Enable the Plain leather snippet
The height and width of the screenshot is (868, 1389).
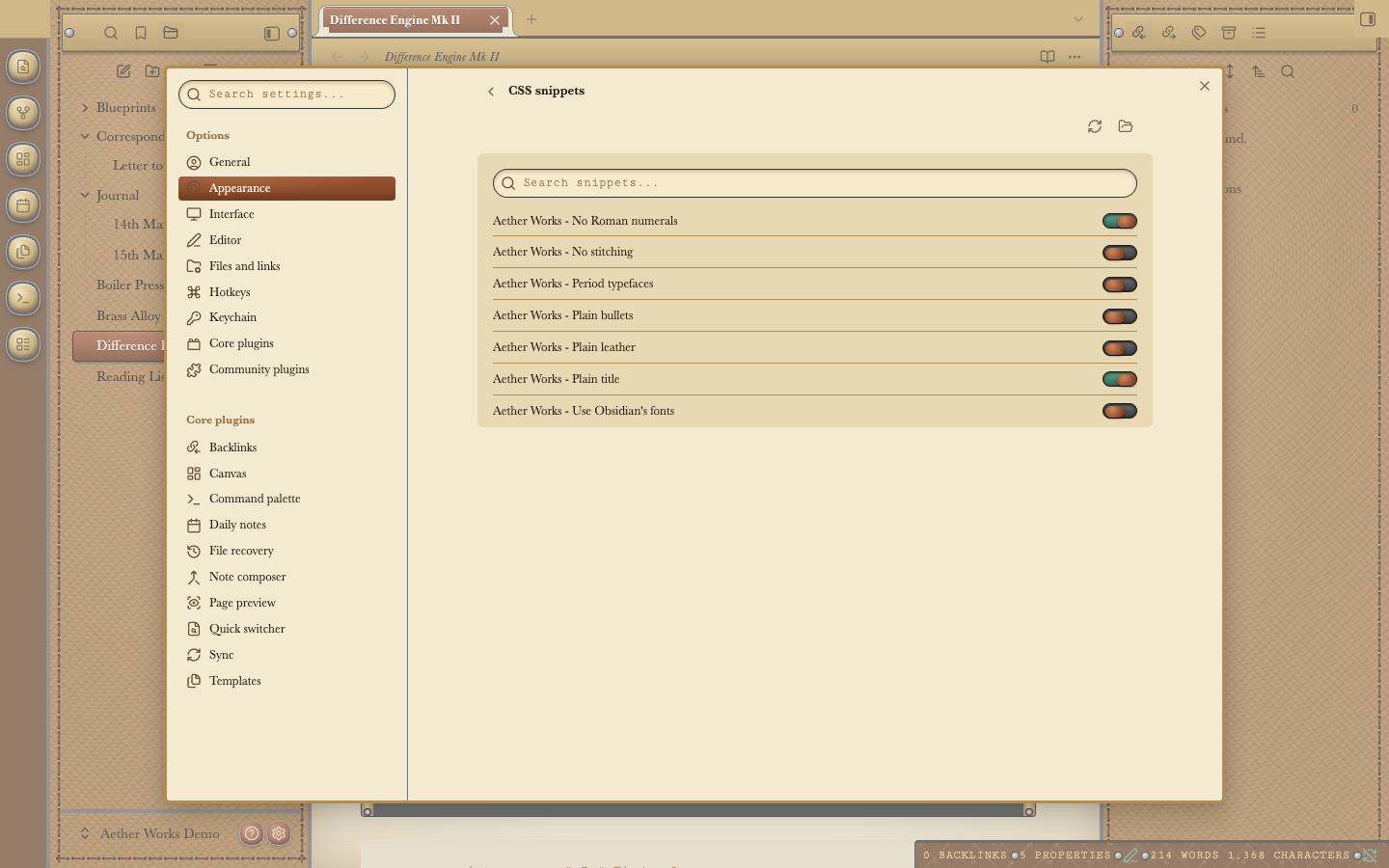coord(1120,349)
